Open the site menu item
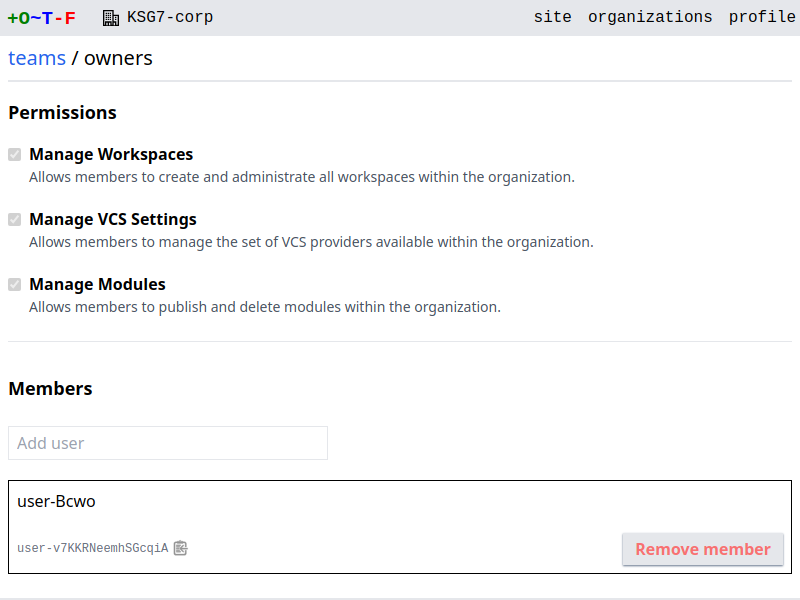Viewport: 800px width, 600px height. (x=552, y=17)
